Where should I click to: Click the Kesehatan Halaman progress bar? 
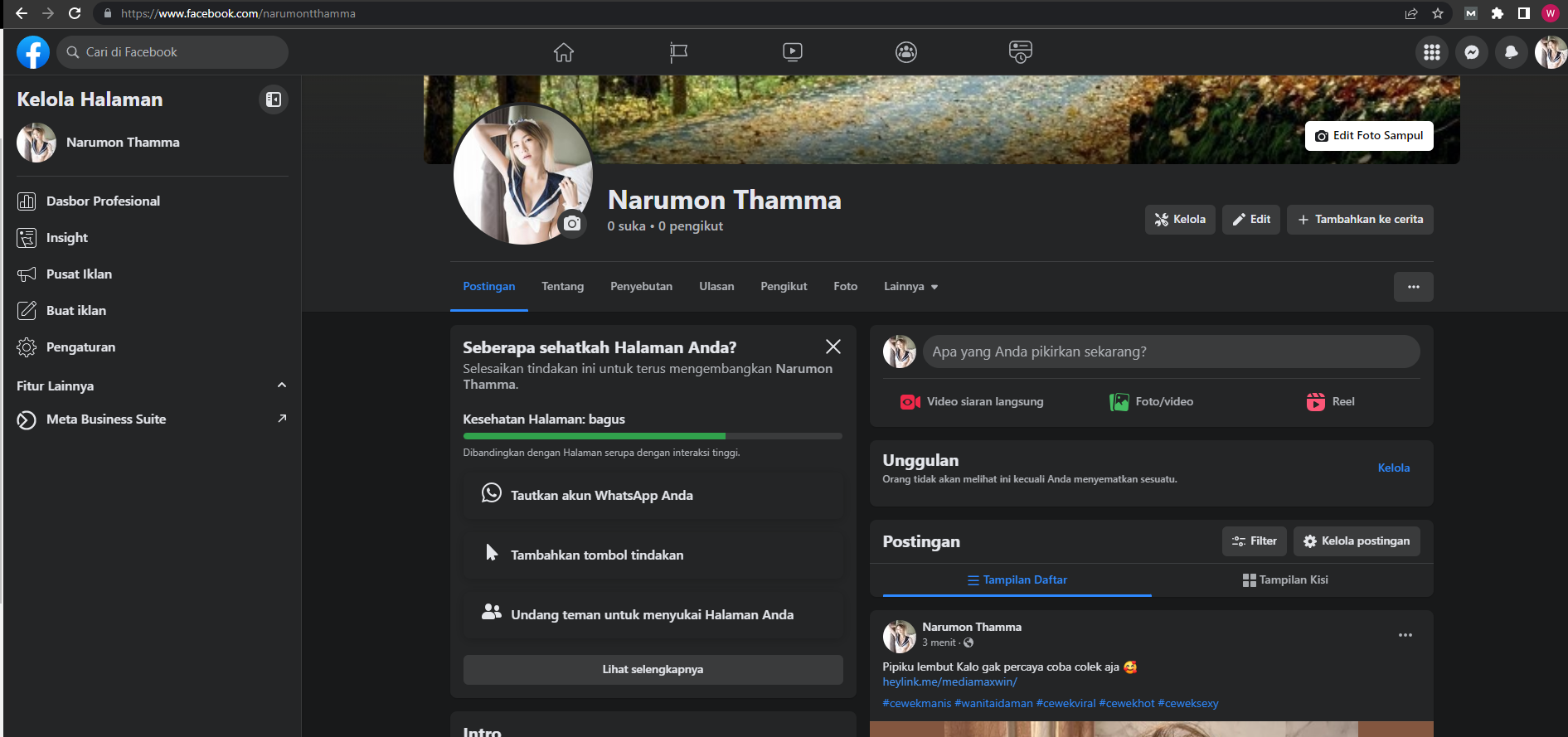(652, 435)
